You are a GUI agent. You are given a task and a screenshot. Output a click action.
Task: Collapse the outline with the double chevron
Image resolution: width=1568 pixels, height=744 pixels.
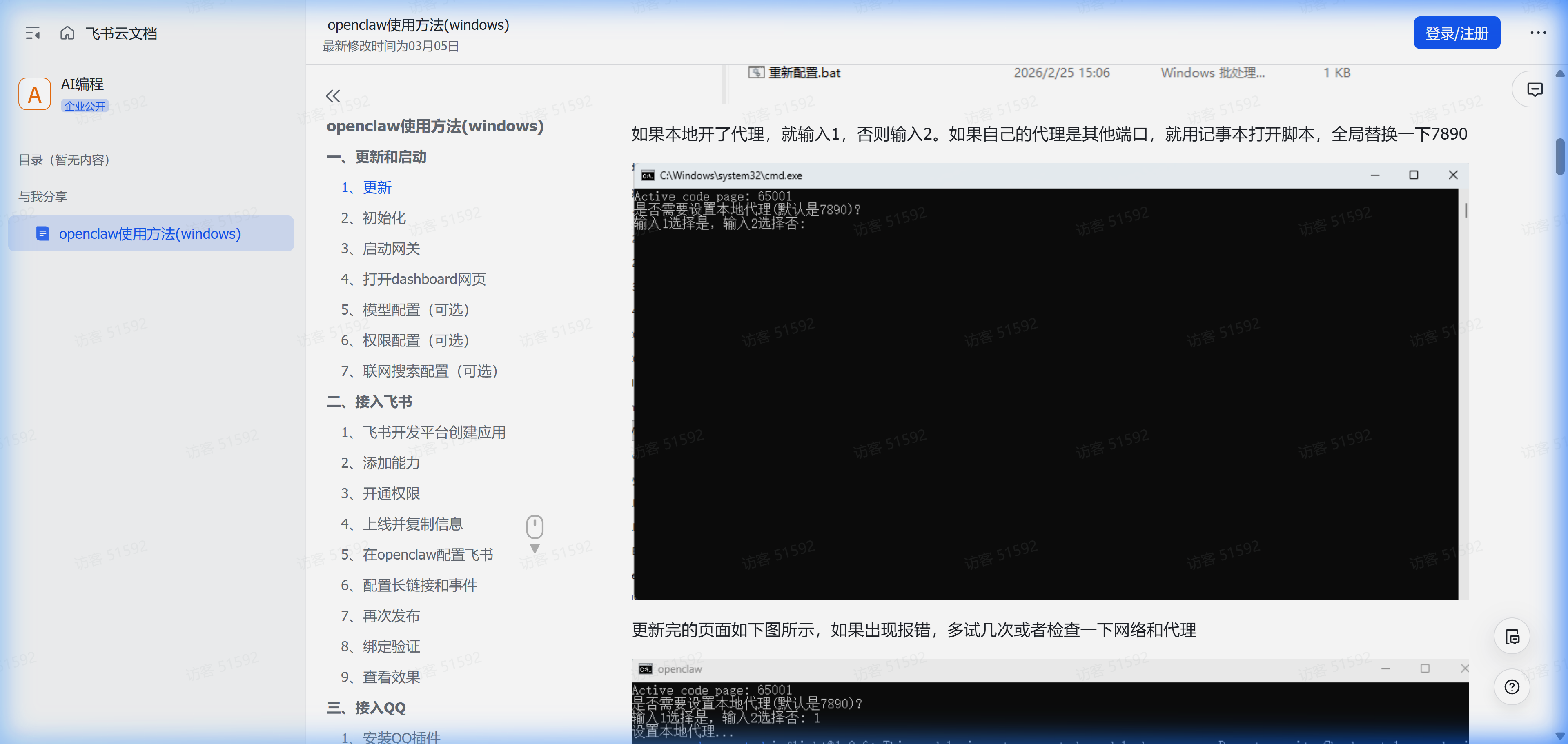tap(332, 95)
